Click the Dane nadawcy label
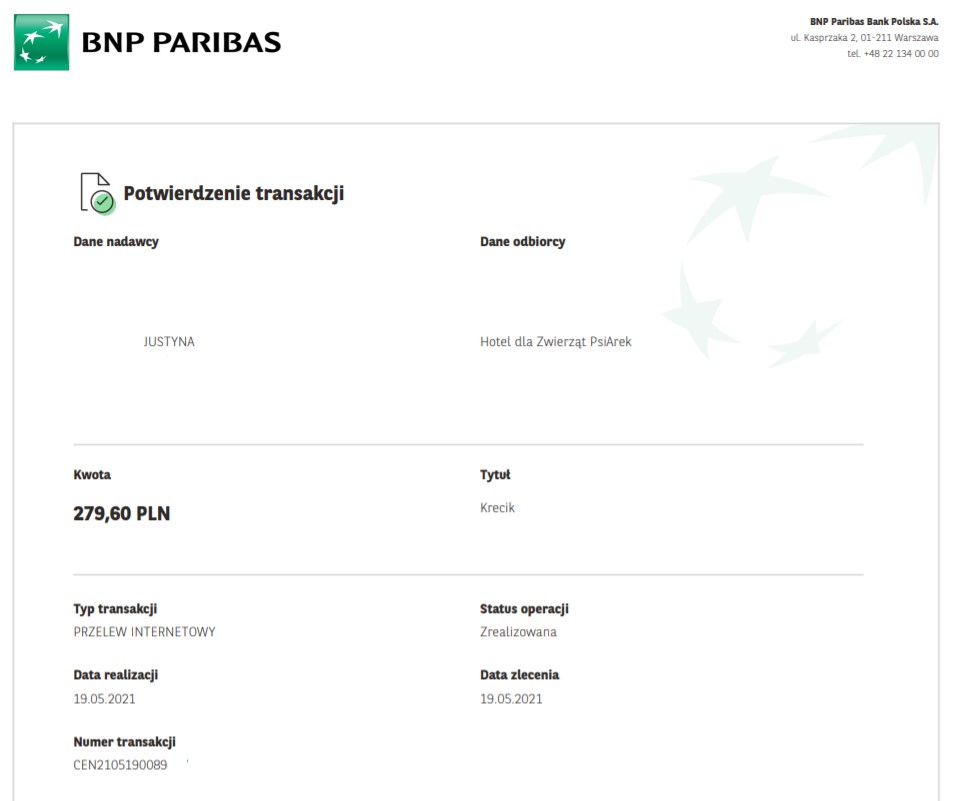Viewport: 958px width, 801px height. (116, 242)
